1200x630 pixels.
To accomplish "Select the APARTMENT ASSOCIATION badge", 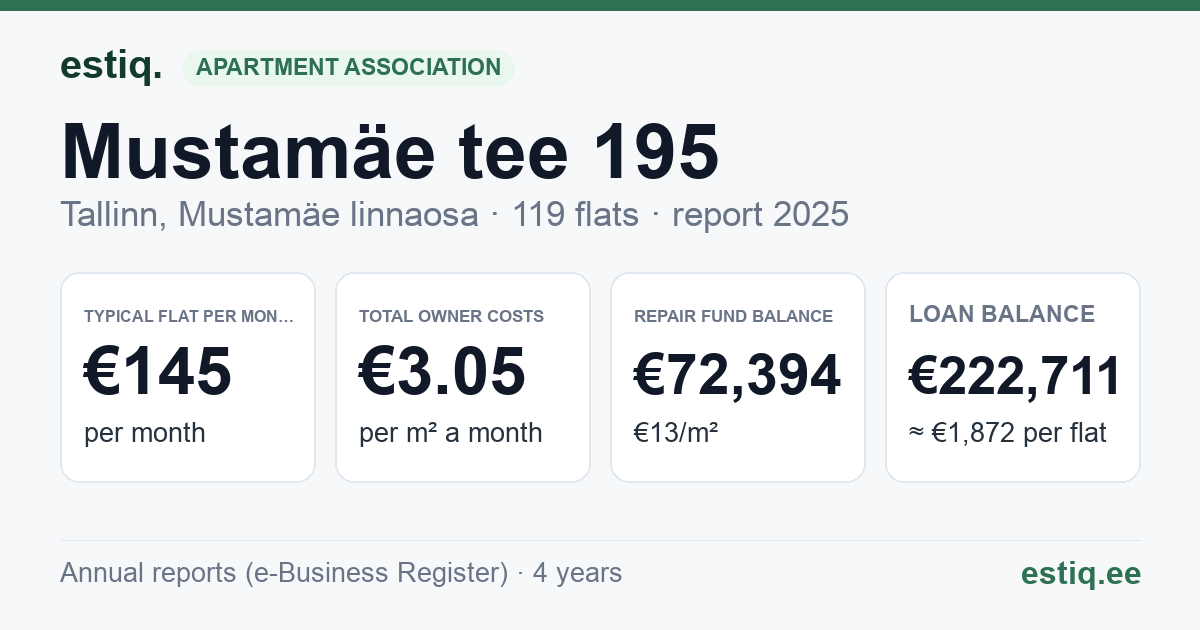I will [x=348, y=68].
